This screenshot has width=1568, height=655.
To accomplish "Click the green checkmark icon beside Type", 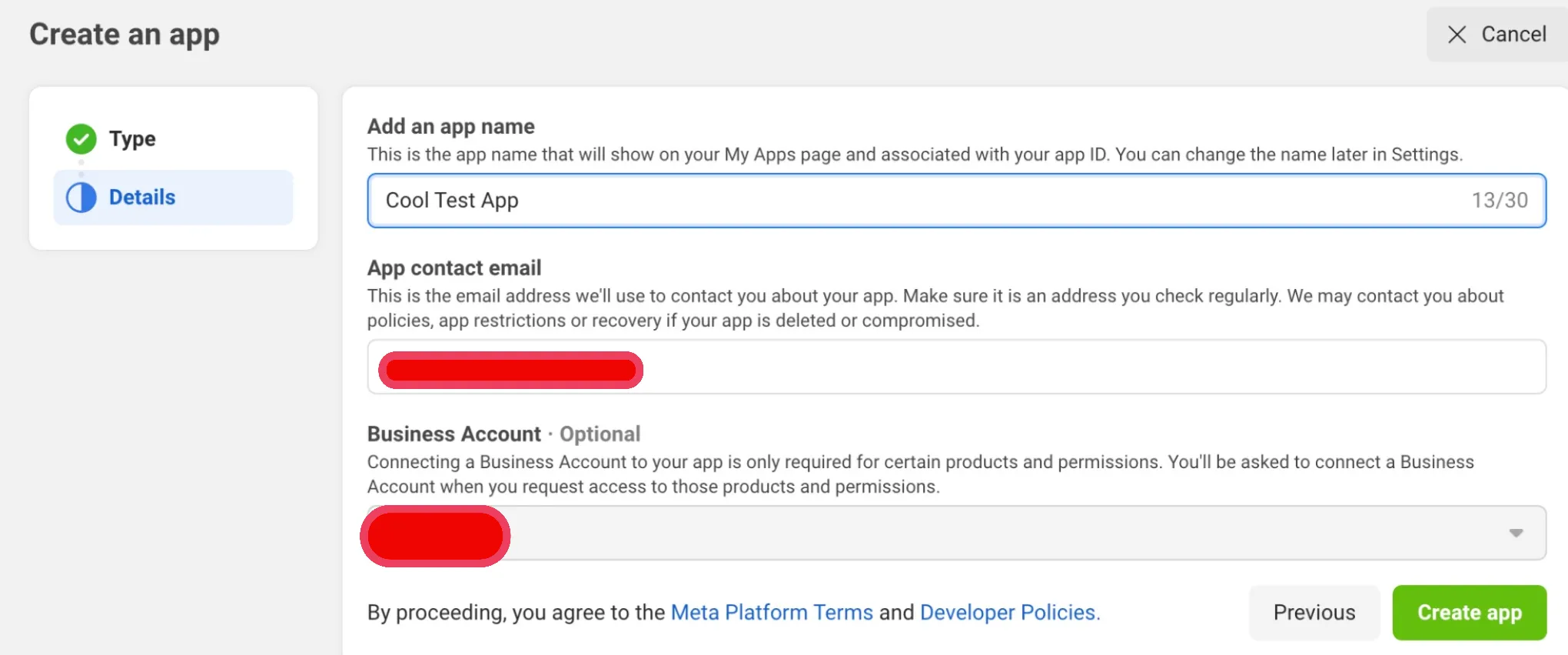I will point(81,139).
